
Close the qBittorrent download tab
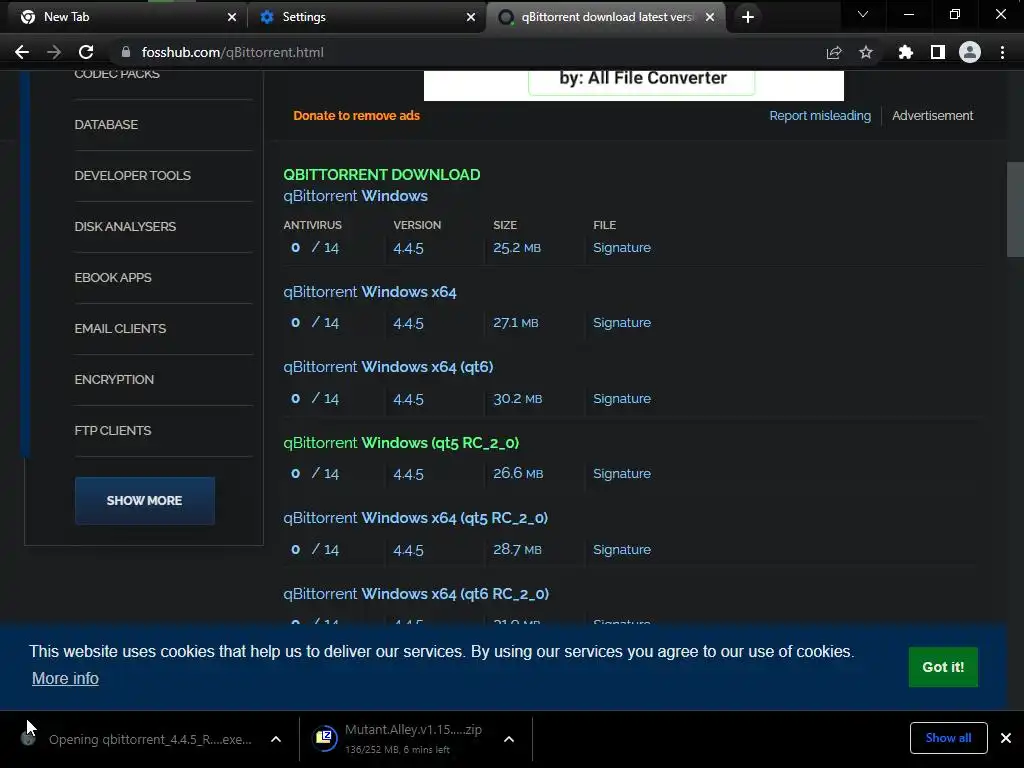[x=710, y=17]
